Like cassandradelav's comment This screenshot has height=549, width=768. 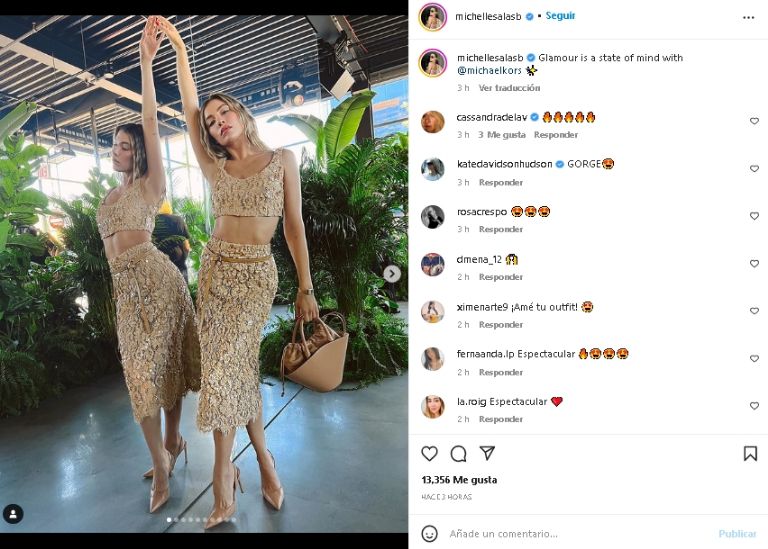(x=754, y=121)
